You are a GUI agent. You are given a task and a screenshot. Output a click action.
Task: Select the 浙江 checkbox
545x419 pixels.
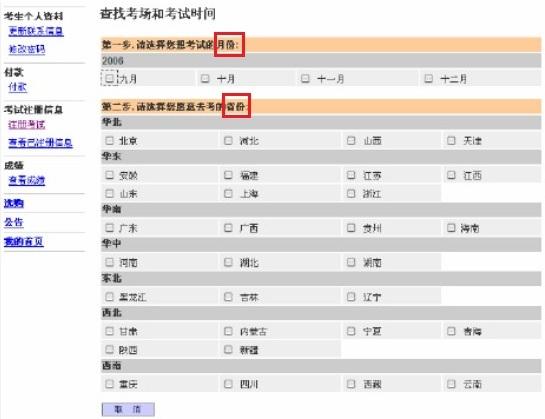[351, 193]
